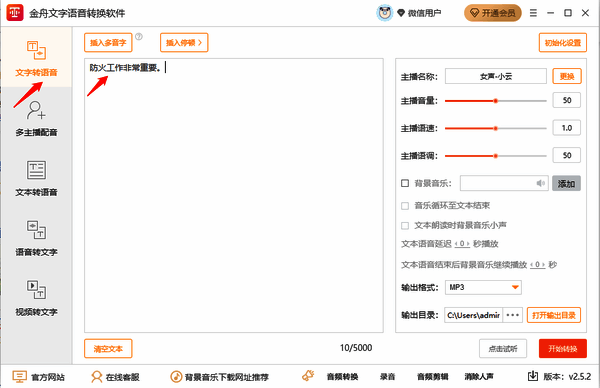Open the 文本转语音 sidebar tab
This screenshot has width=600, height=388.
pyautogui.click(x=36, y=179)
